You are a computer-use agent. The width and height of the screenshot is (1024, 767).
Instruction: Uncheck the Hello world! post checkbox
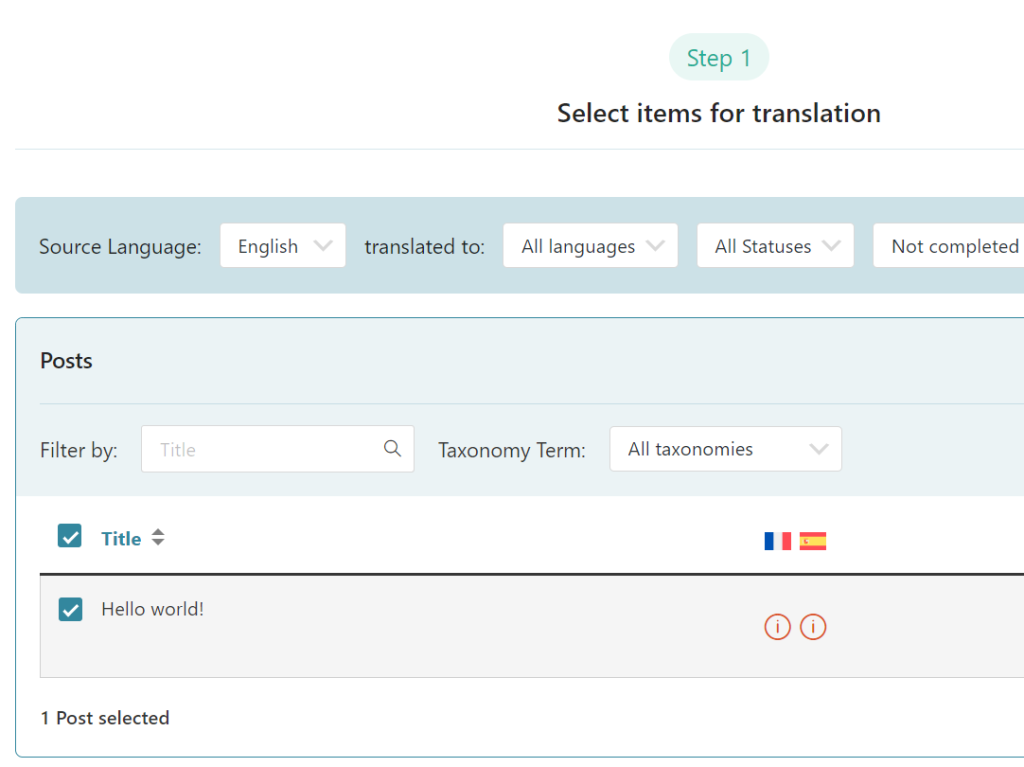click(x=70, y=609)
